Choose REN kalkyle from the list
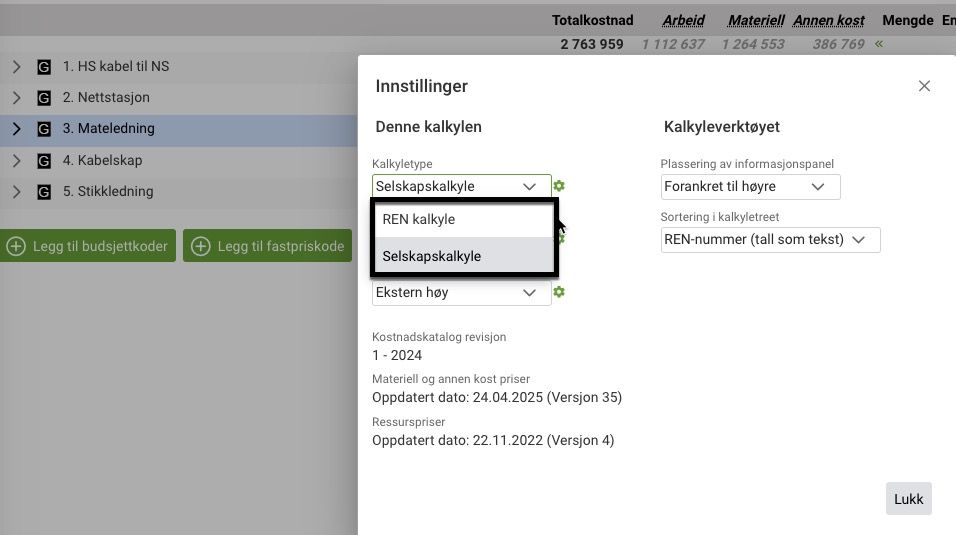The image size is (956, 535). click(x=464, y=220)
